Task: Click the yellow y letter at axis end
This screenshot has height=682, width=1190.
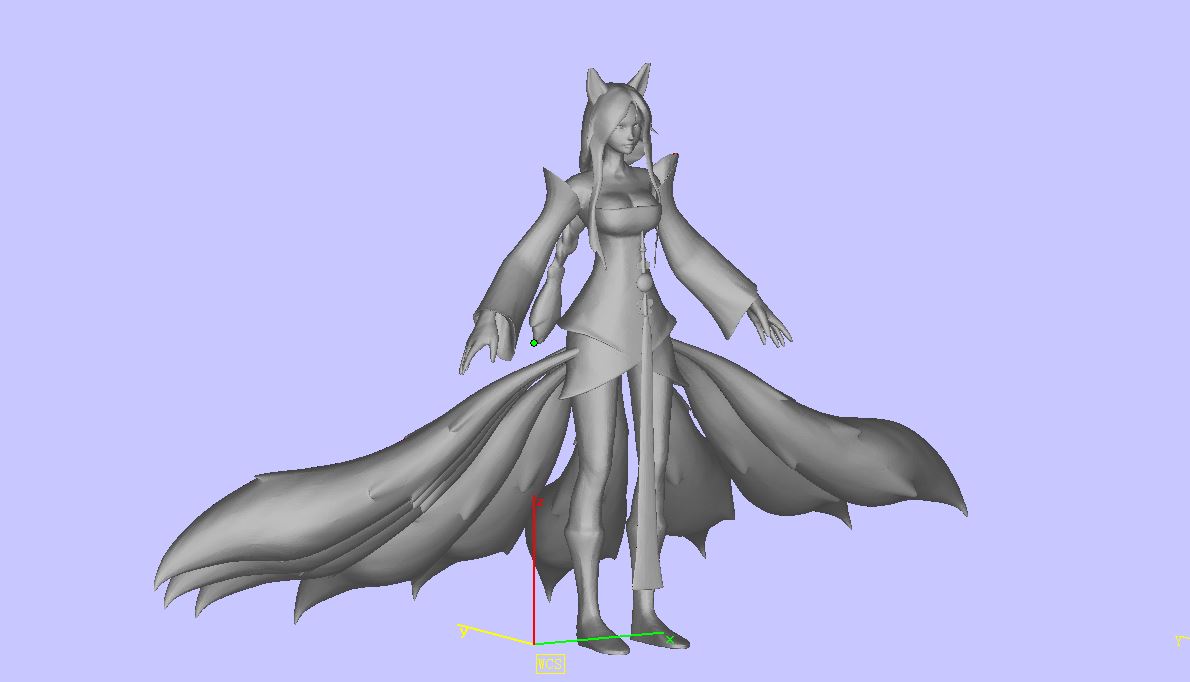Action: (x=463, y=630)
